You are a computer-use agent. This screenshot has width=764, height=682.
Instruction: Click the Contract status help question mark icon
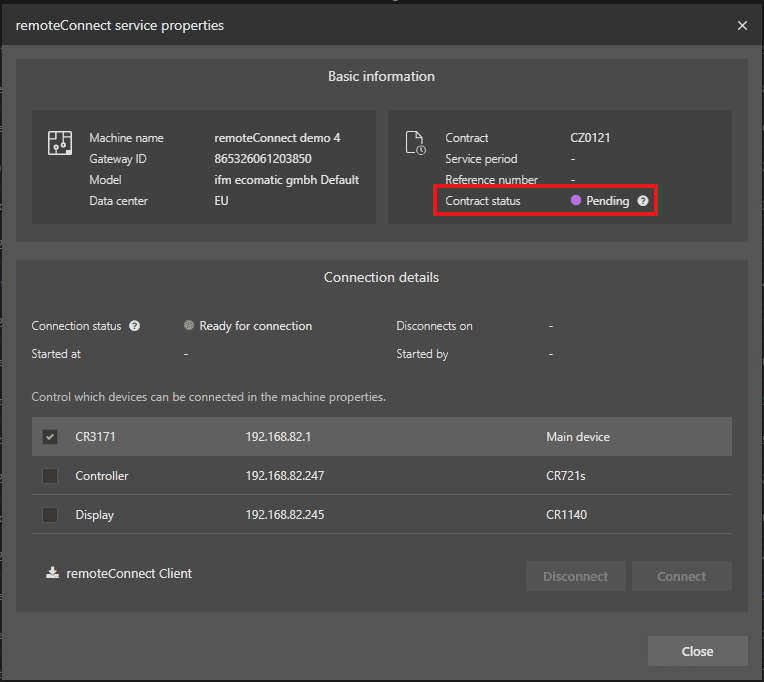click(643, 201)
